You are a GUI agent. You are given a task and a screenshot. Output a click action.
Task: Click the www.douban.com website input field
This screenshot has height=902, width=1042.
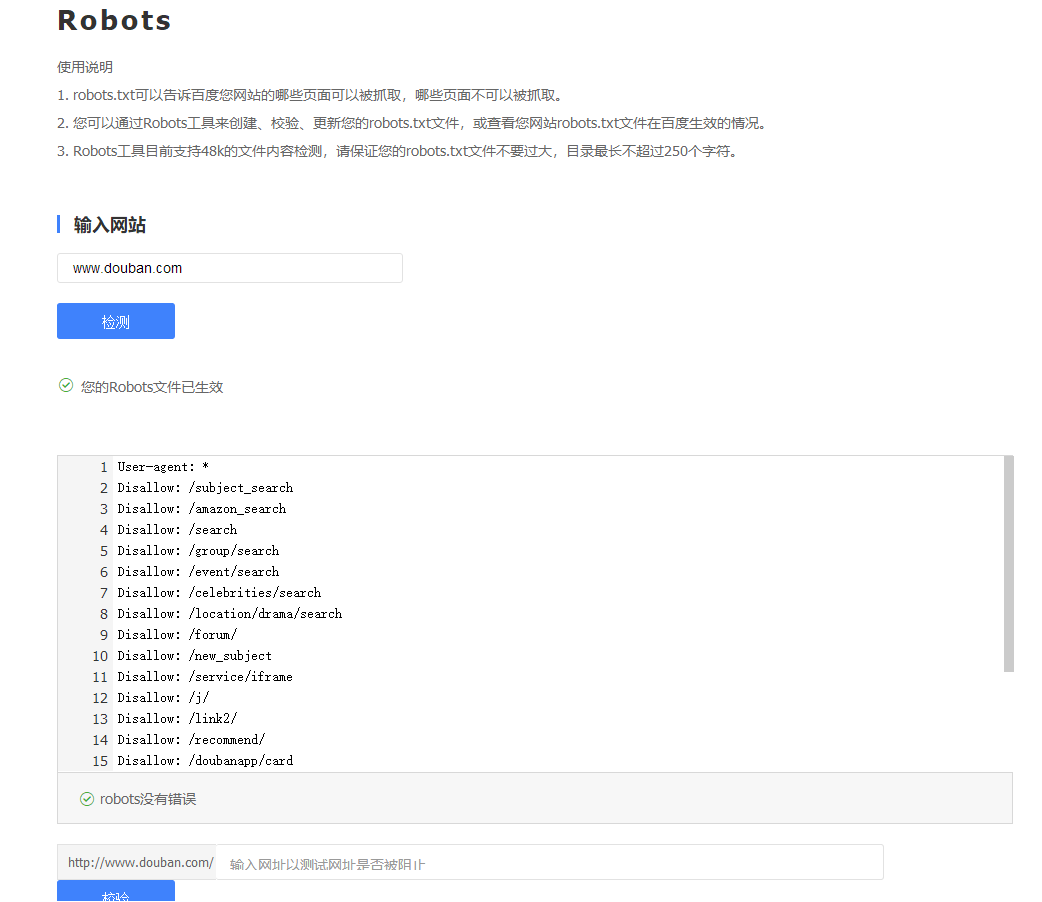point(229,268)
